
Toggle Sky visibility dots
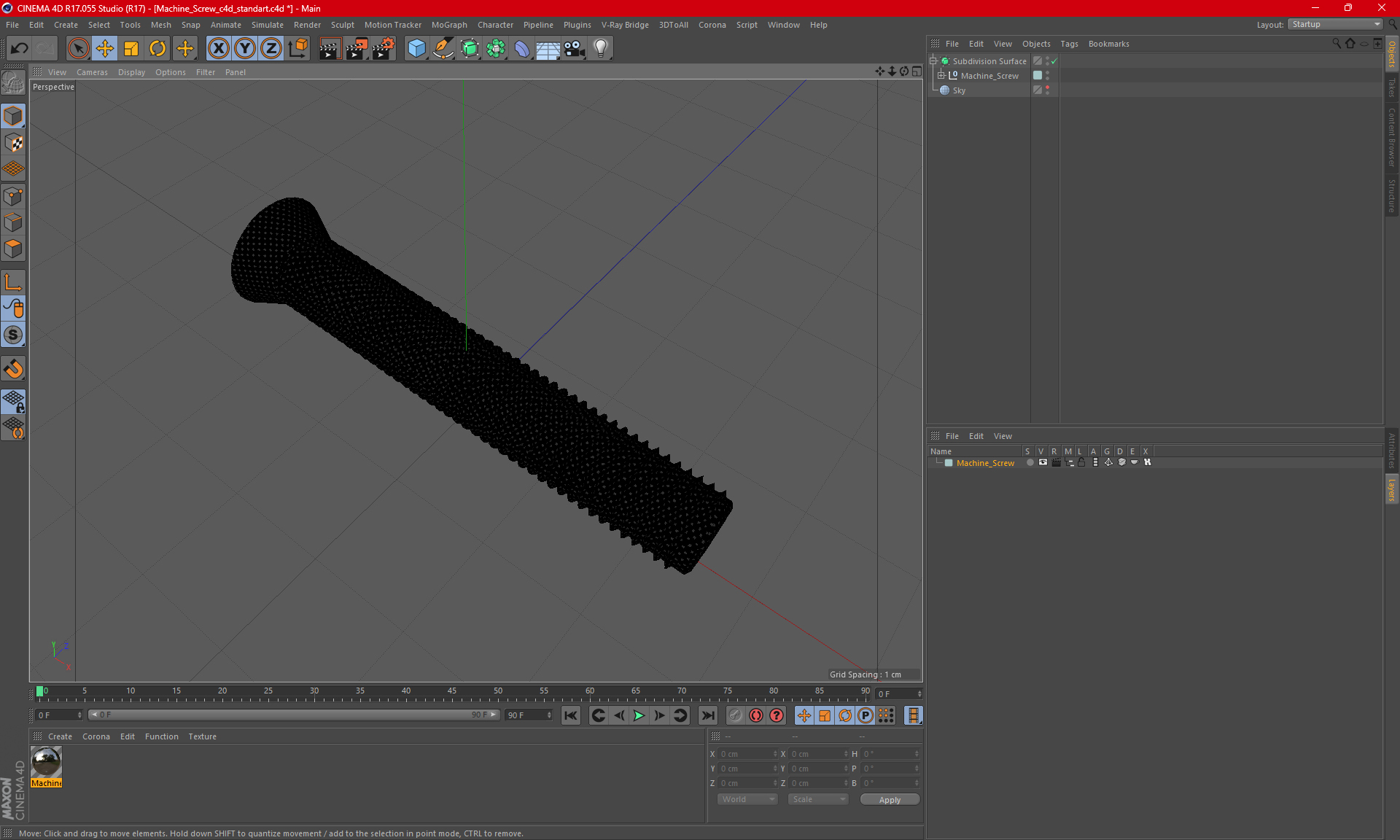point(1048,90)
